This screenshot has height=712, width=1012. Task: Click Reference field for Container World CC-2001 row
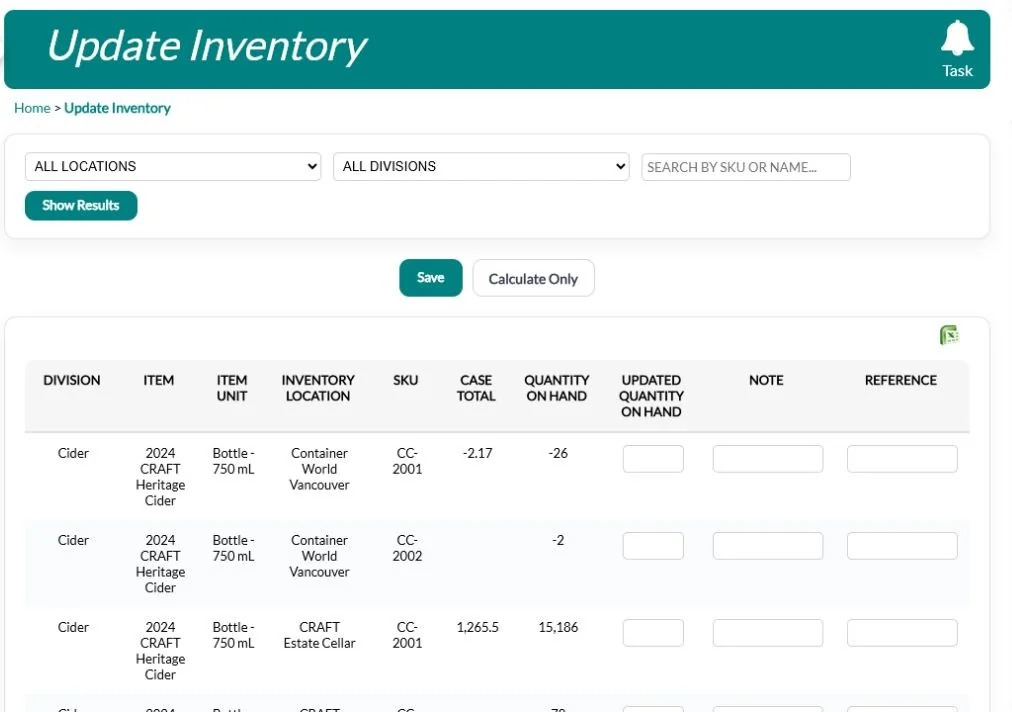(902, 459)
